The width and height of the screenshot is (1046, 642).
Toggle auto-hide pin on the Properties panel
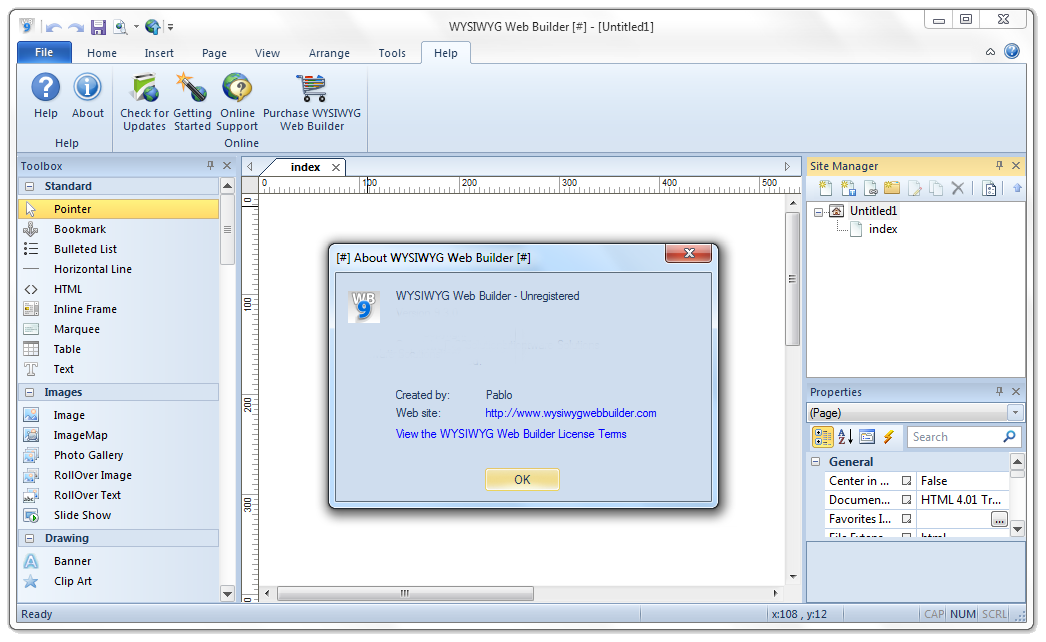999,392
